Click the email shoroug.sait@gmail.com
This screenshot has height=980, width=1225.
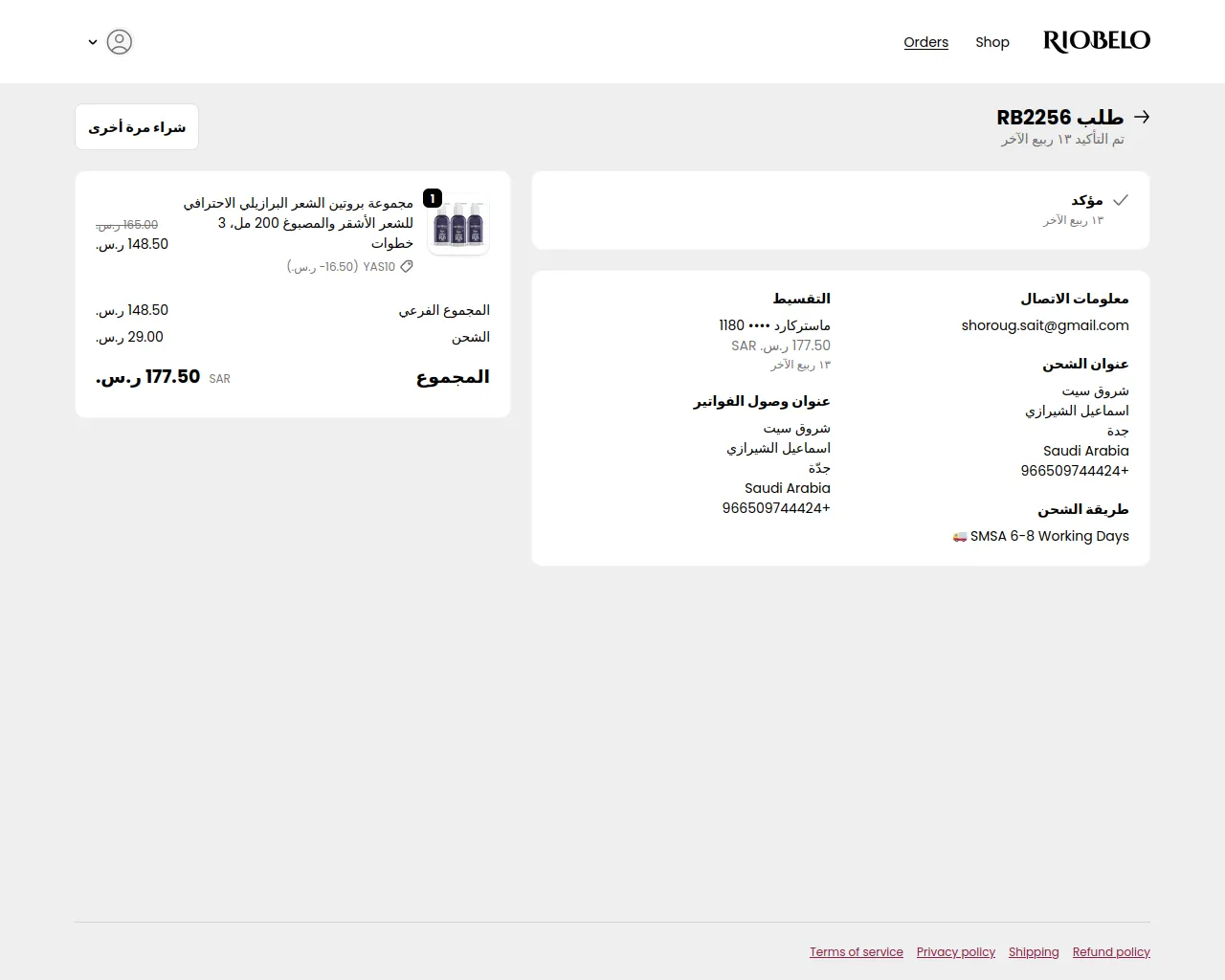[1045, 325]
